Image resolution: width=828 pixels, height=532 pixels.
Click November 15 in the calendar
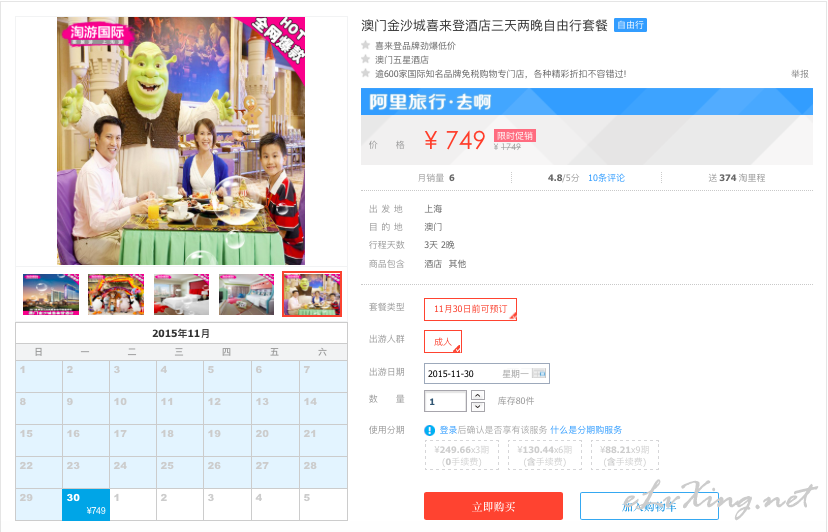click(39, 440)
